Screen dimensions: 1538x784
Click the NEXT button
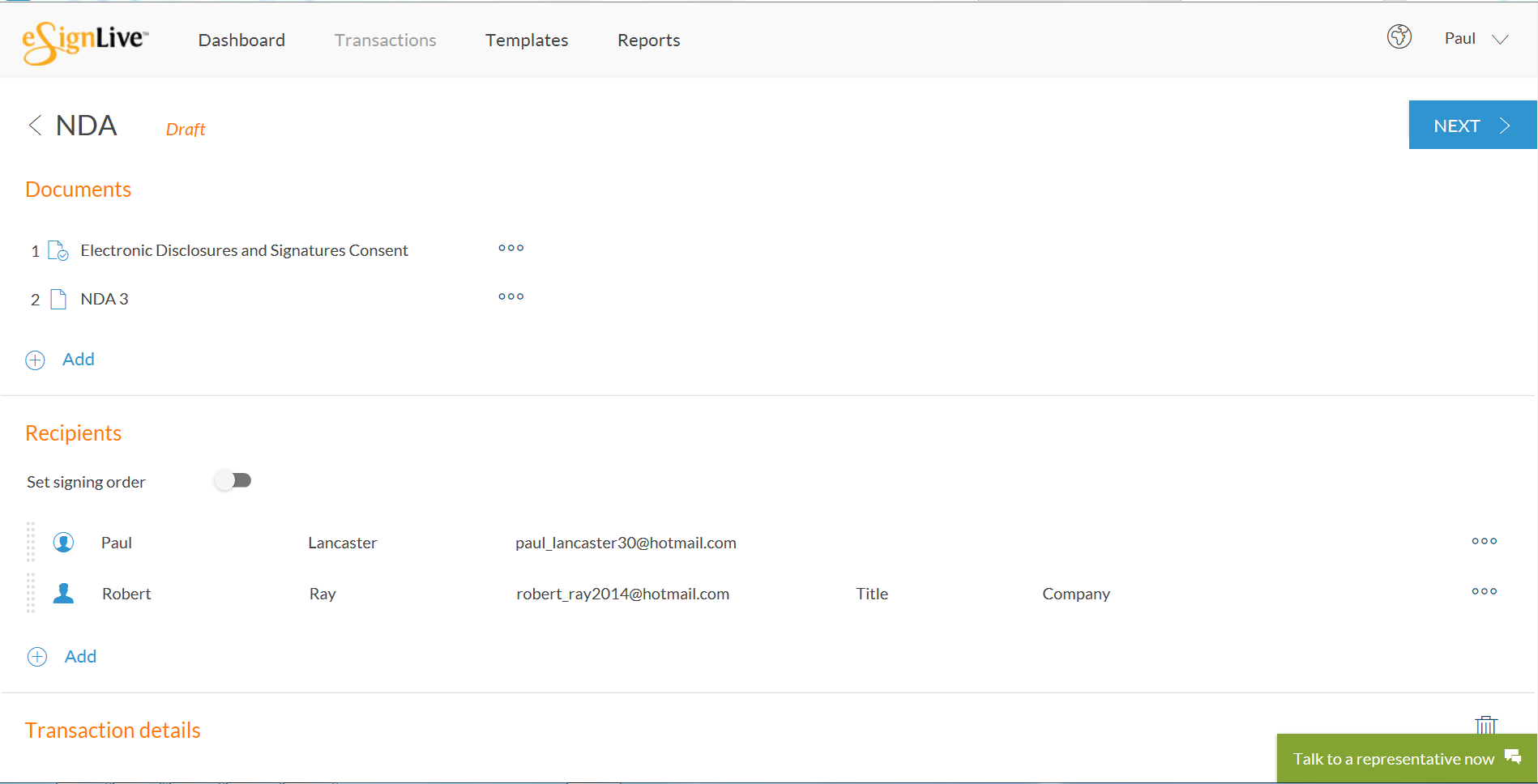(1472, 125)
